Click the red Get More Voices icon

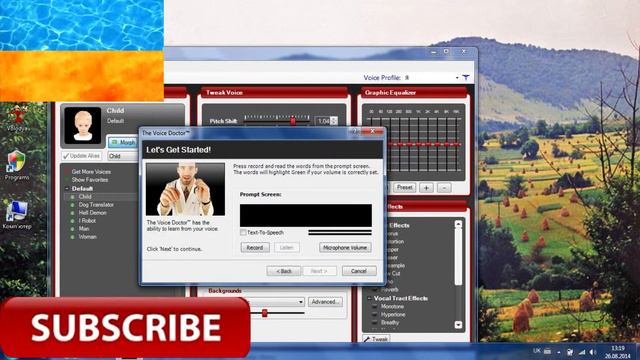67,172
